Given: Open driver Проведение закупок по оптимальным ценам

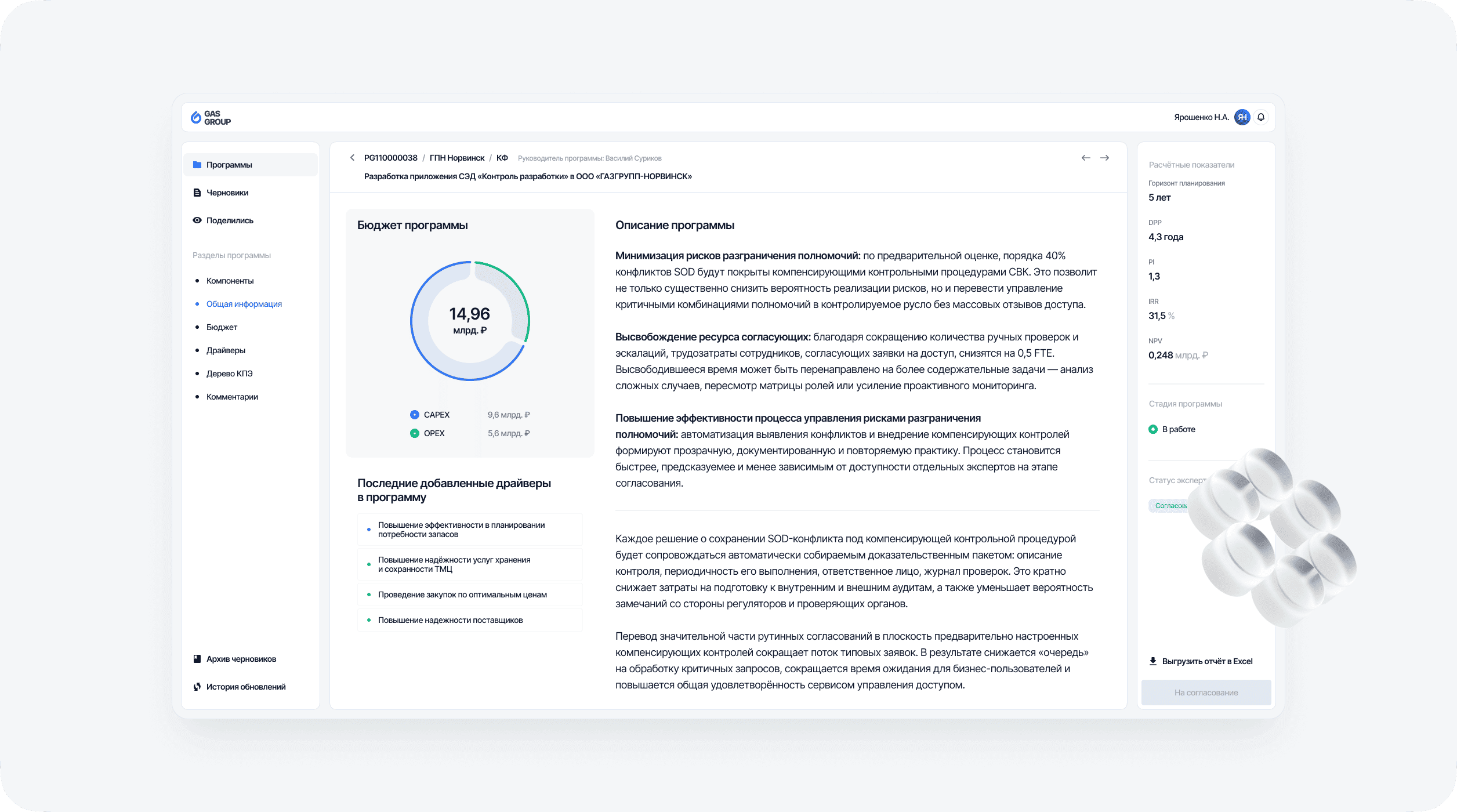Looking at the screenshot, I should pyautogui.click(x=470, y=594).
